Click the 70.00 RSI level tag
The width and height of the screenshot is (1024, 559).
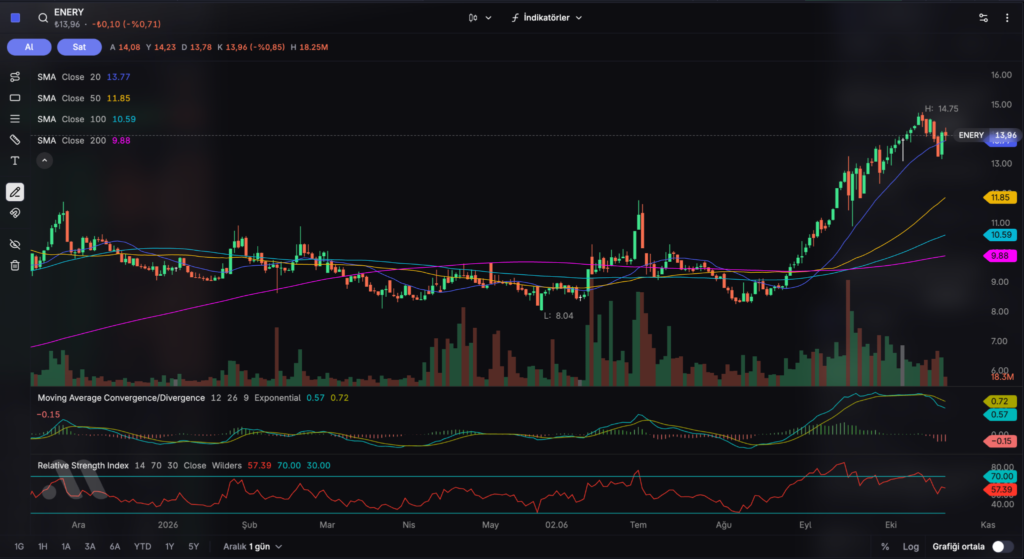click(x=1000, y=477)
